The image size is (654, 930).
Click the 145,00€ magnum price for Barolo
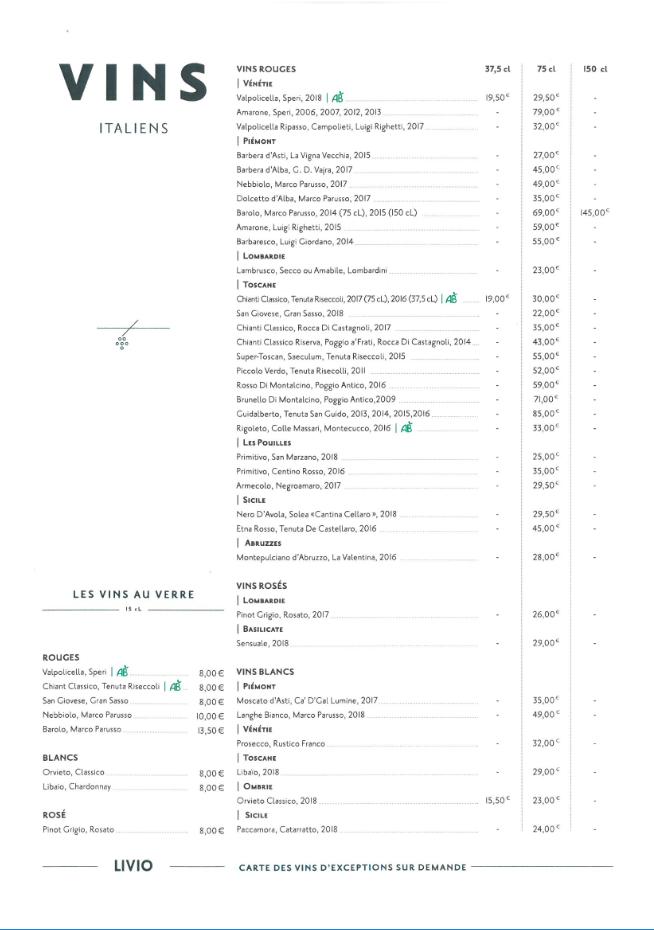coord(595,212)
